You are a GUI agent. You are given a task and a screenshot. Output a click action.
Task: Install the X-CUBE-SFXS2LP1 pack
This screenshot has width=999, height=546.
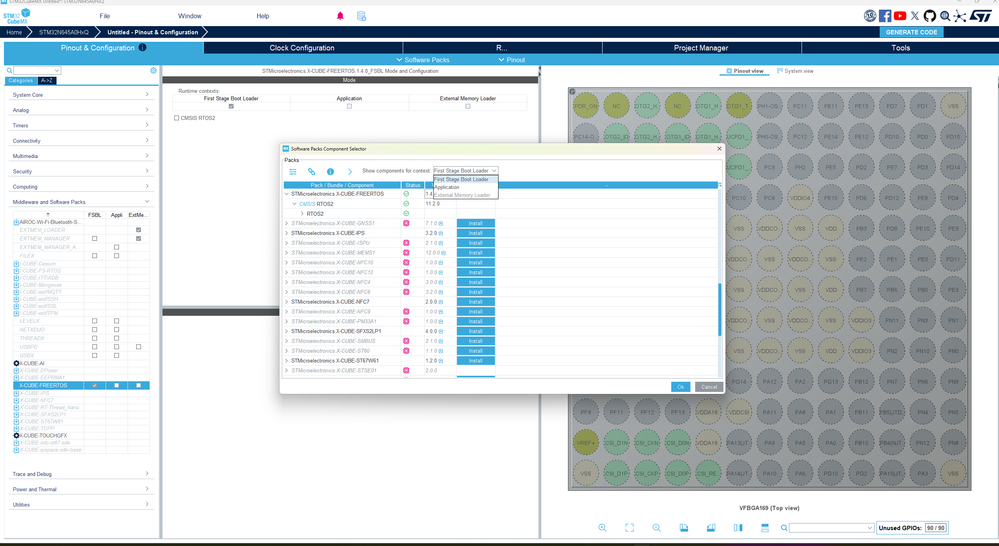[x=475, y=331]
